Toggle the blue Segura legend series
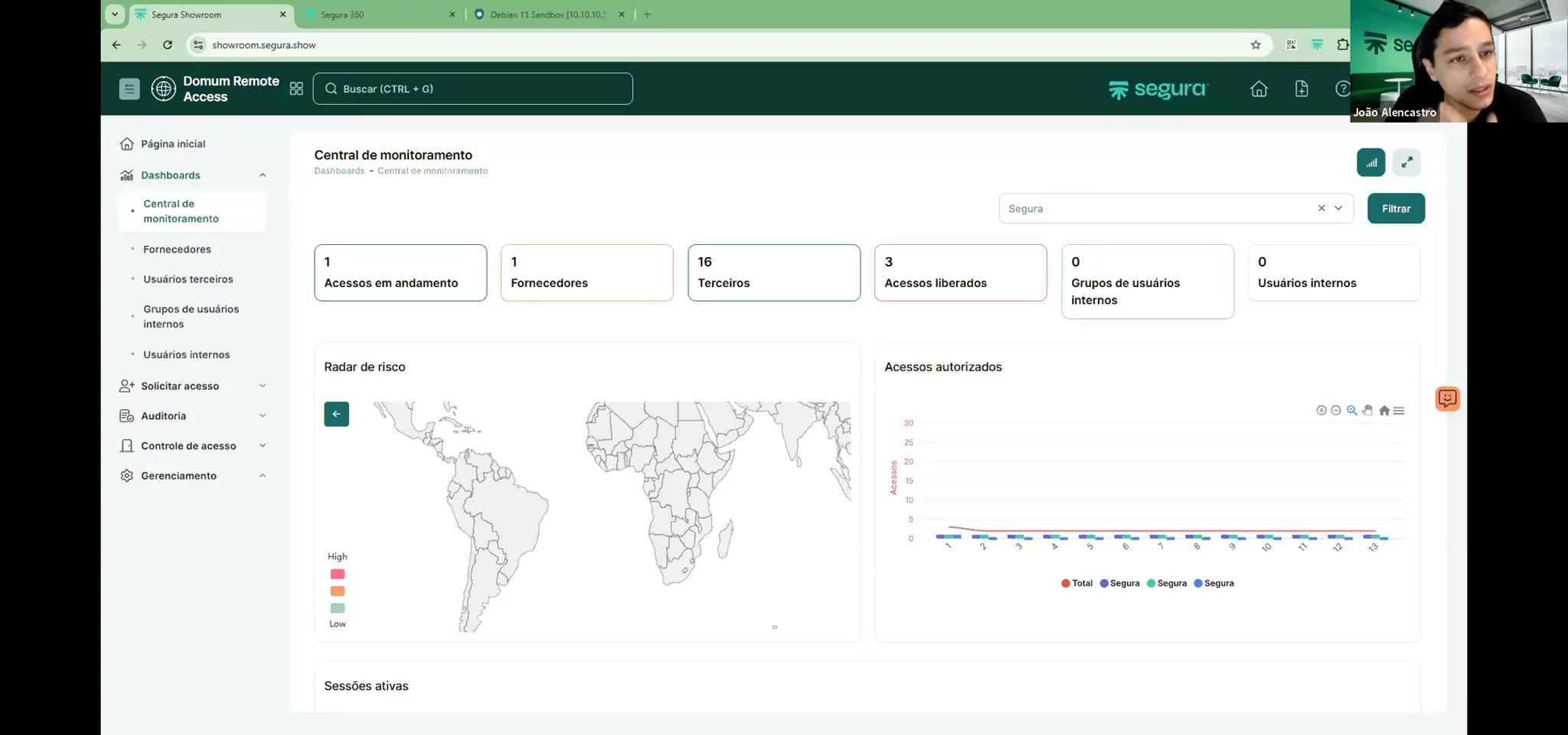This screenshot has width=1568, height=735. coord(1214,583)
